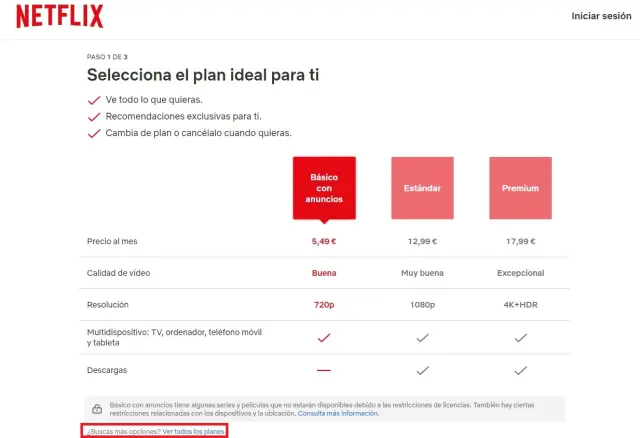This screenshot has height=438, width=640.
Task: Click the 4K+HDR resolution value
Action: click(x=520, y=304)
